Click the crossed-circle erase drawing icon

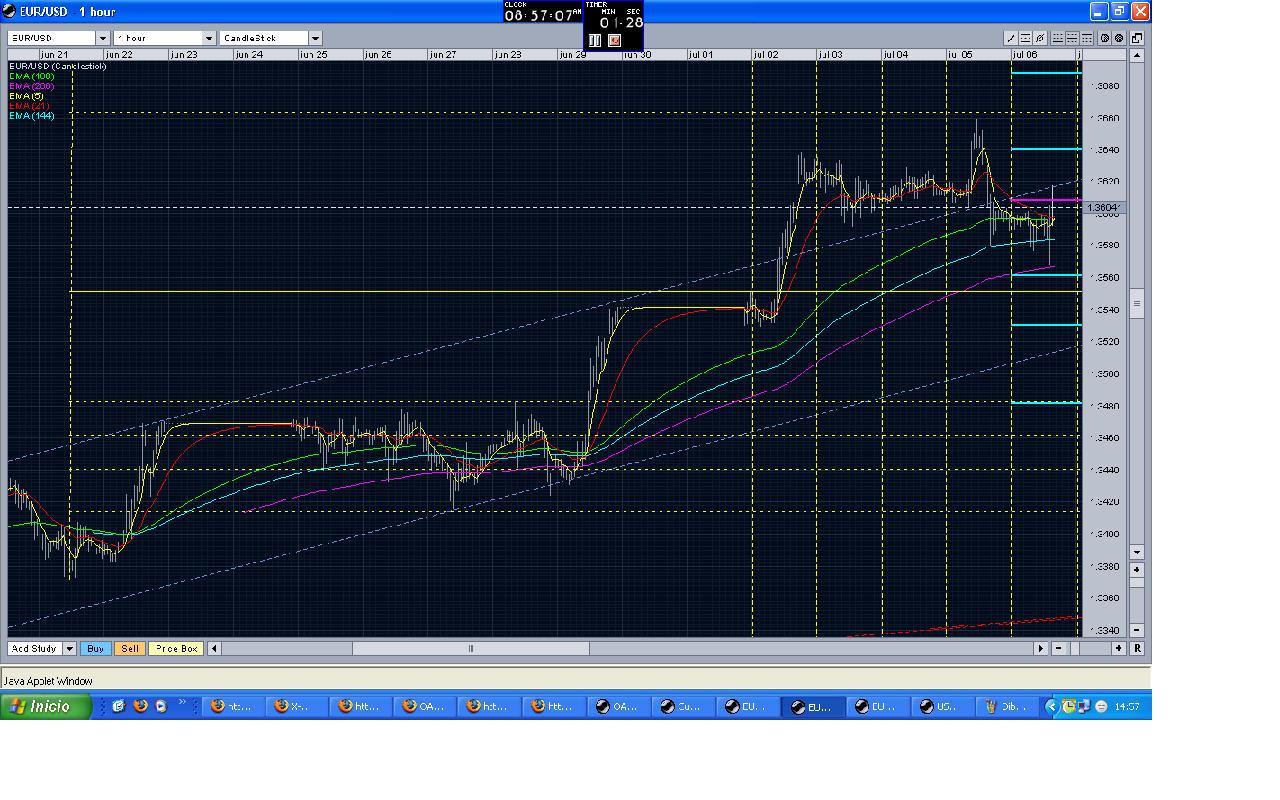click(x=1040, y=38)
